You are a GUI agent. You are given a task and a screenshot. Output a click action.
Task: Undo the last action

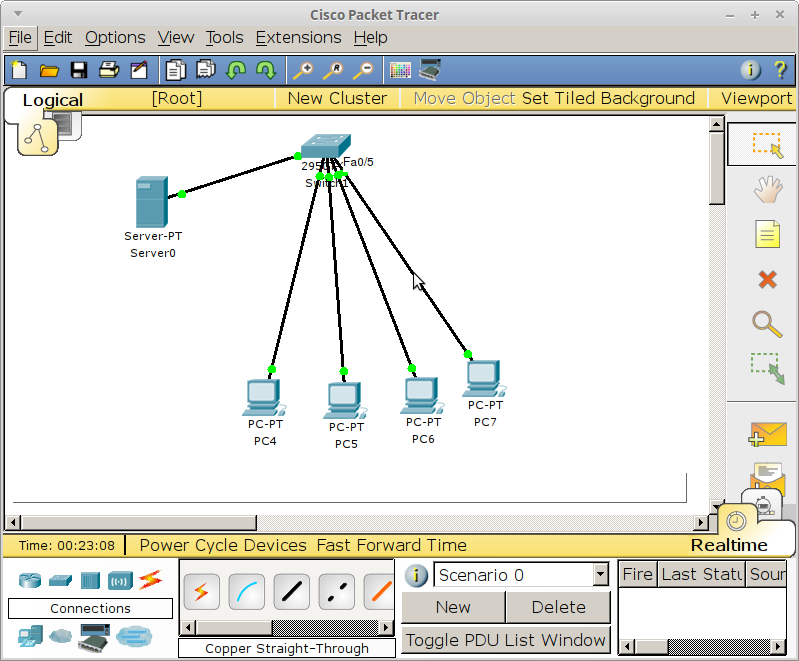coord(236,70)
